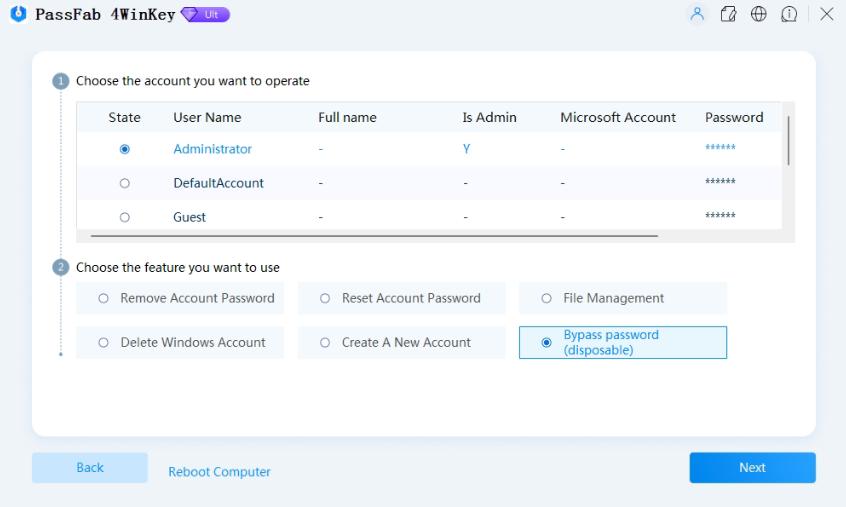
Task: Select Bypass password (disposable) option
Action: pyautogui.click(x=622, y=342)
